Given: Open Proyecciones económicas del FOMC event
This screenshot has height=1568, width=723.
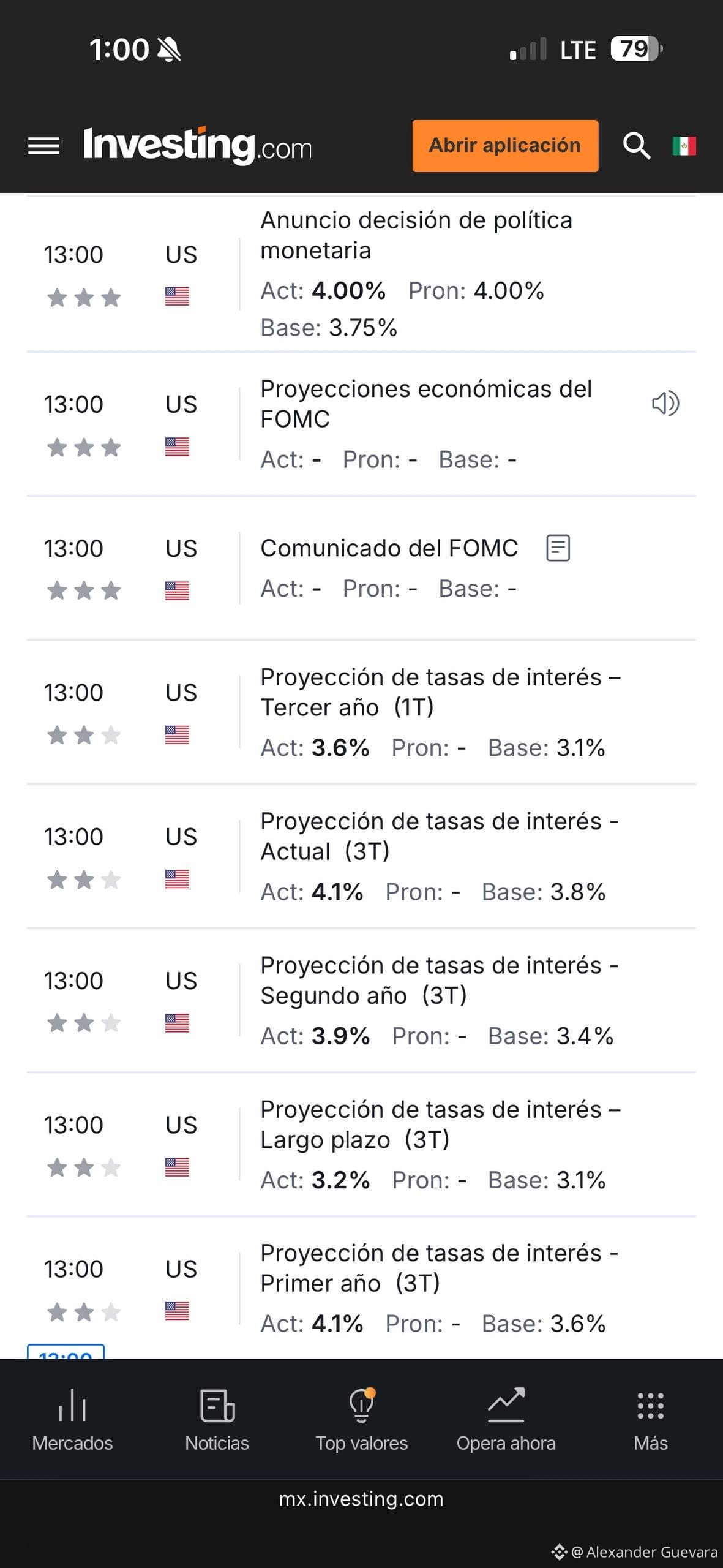Looking at the screenshot, I should click(x=361, y=424).
